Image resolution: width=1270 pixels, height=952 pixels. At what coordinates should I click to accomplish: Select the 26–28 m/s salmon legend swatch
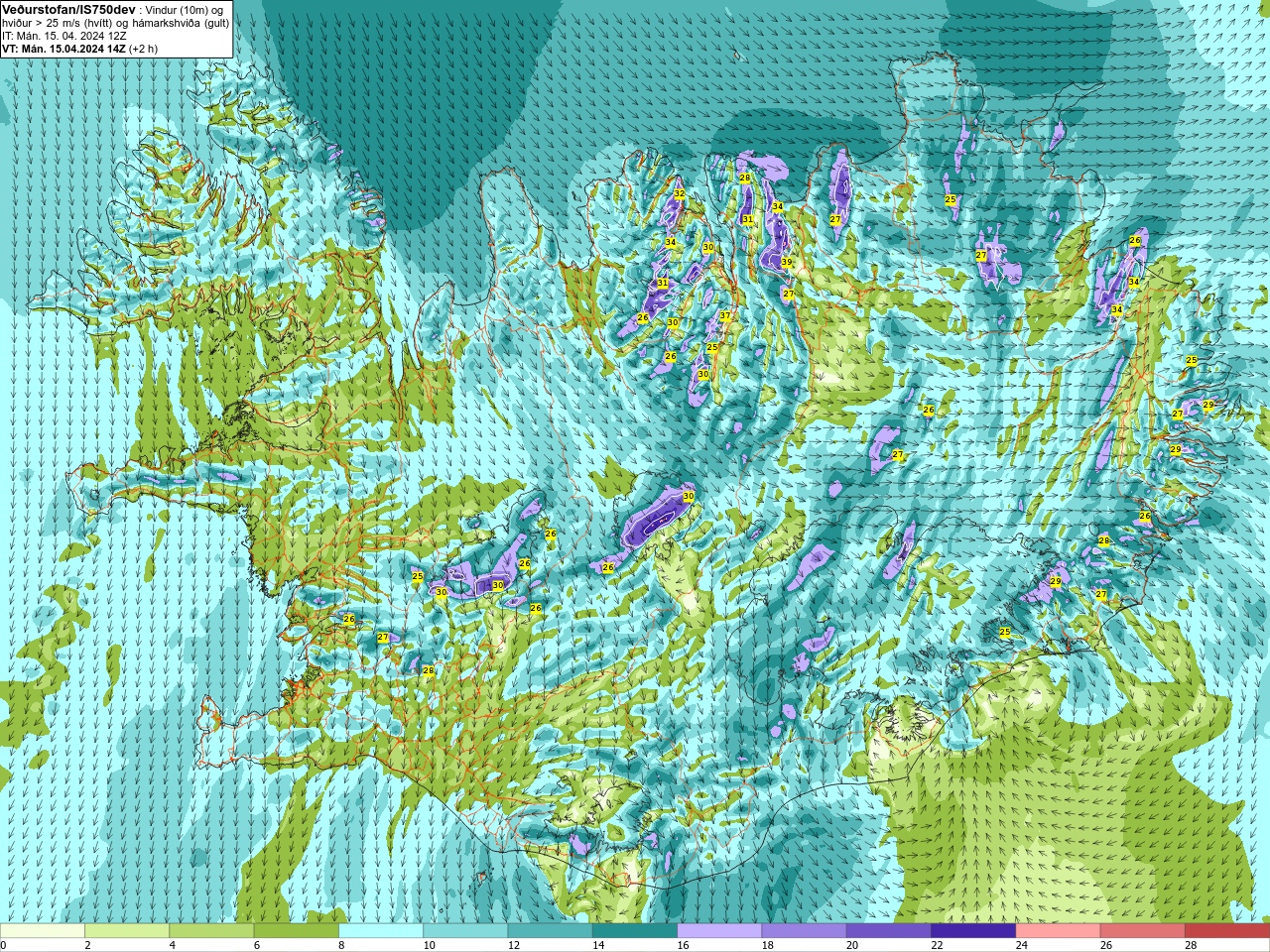(x=1143, y=931)
